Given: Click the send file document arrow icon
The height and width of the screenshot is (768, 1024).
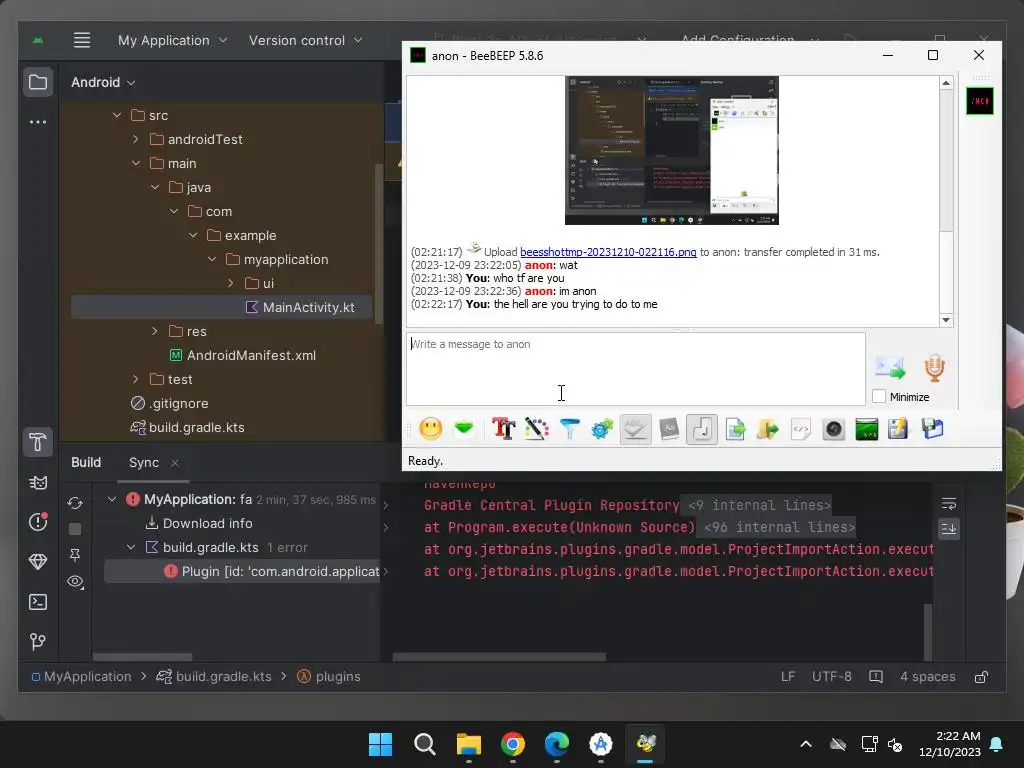Looking at the screenshot, I should (x=735, y=429).
